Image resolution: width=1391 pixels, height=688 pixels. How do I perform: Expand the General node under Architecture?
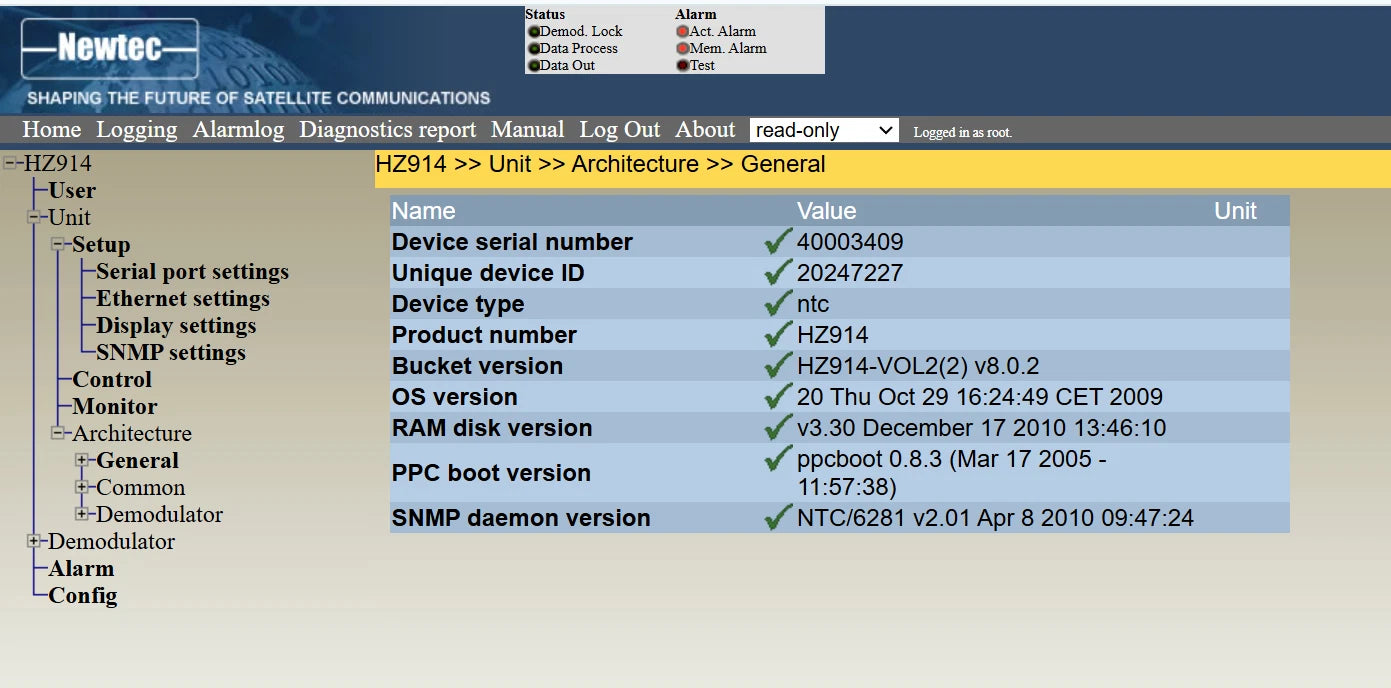pyautogui.click(x=82, y=460)
